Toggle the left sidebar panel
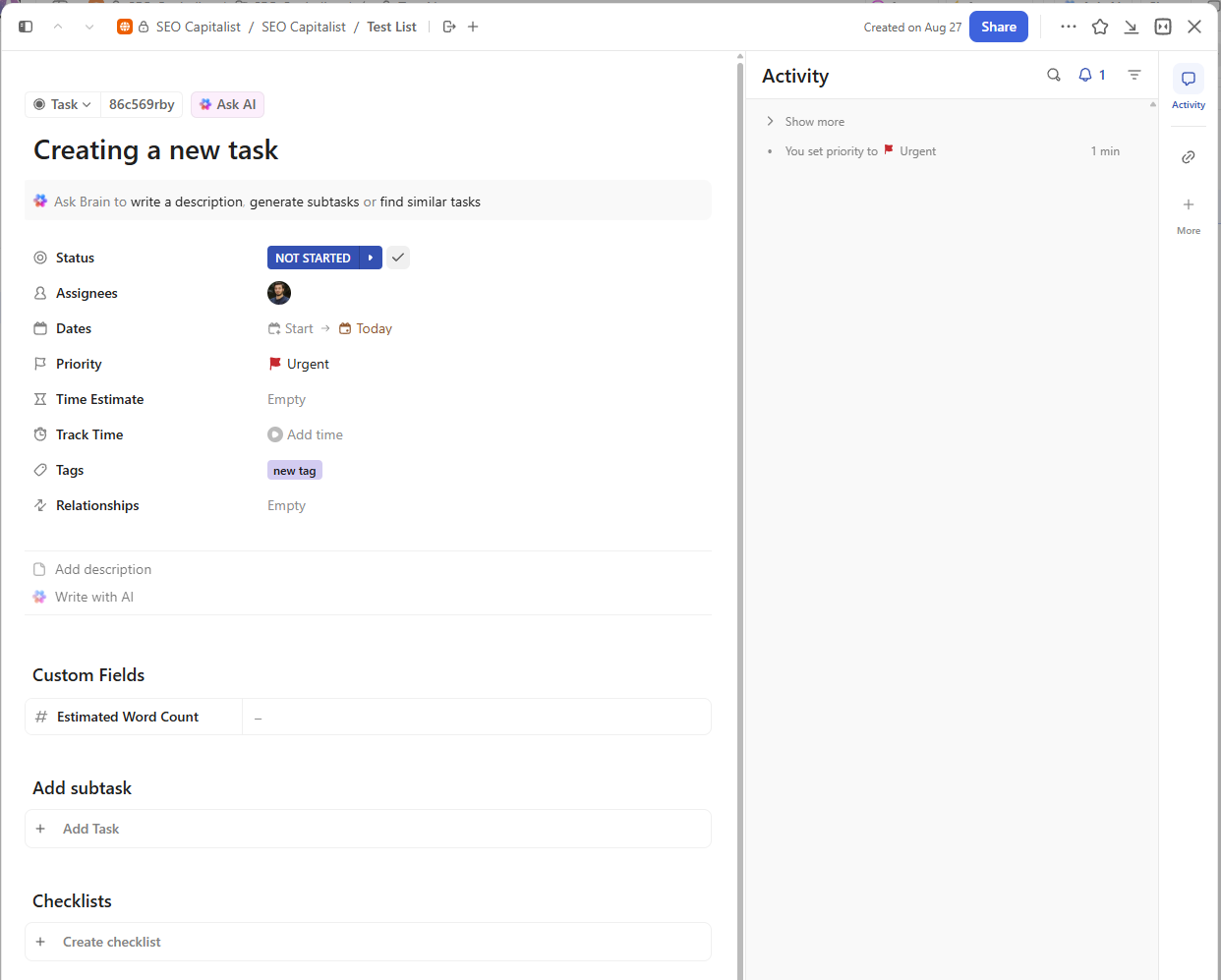1221x980 pixels. [25, 26]
